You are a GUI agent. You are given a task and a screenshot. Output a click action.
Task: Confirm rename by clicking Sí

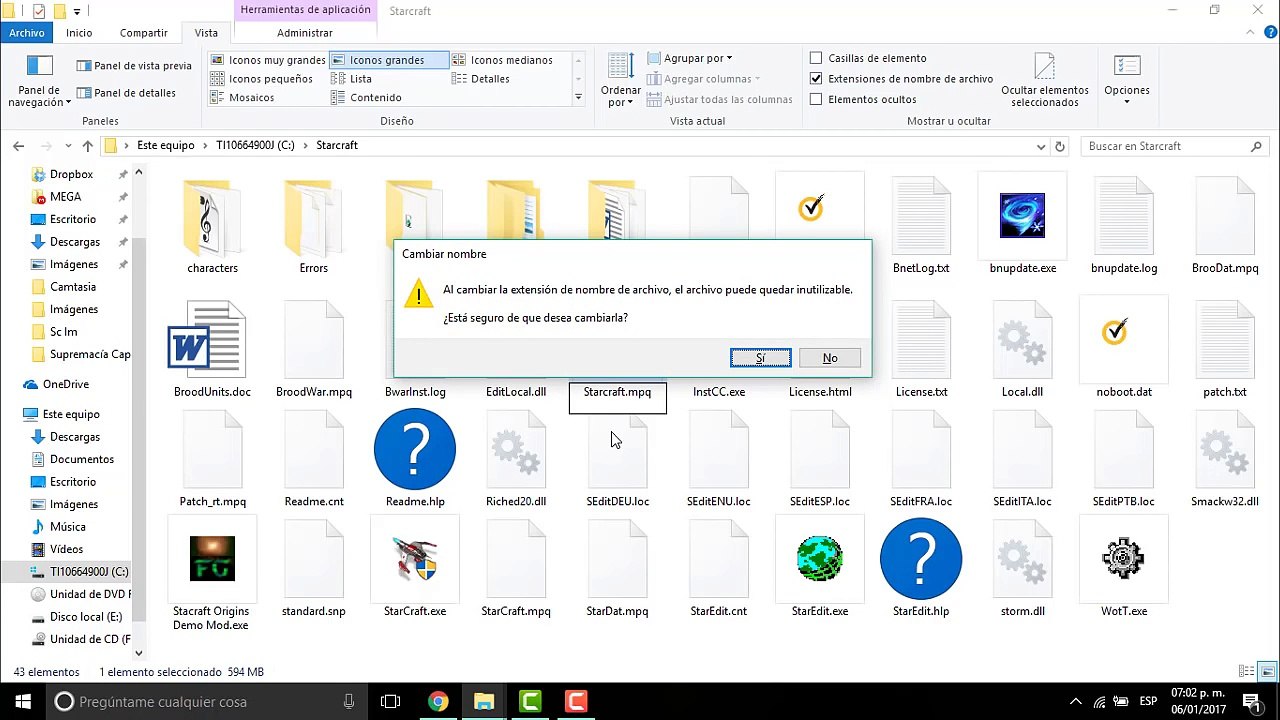pos(761,358)
